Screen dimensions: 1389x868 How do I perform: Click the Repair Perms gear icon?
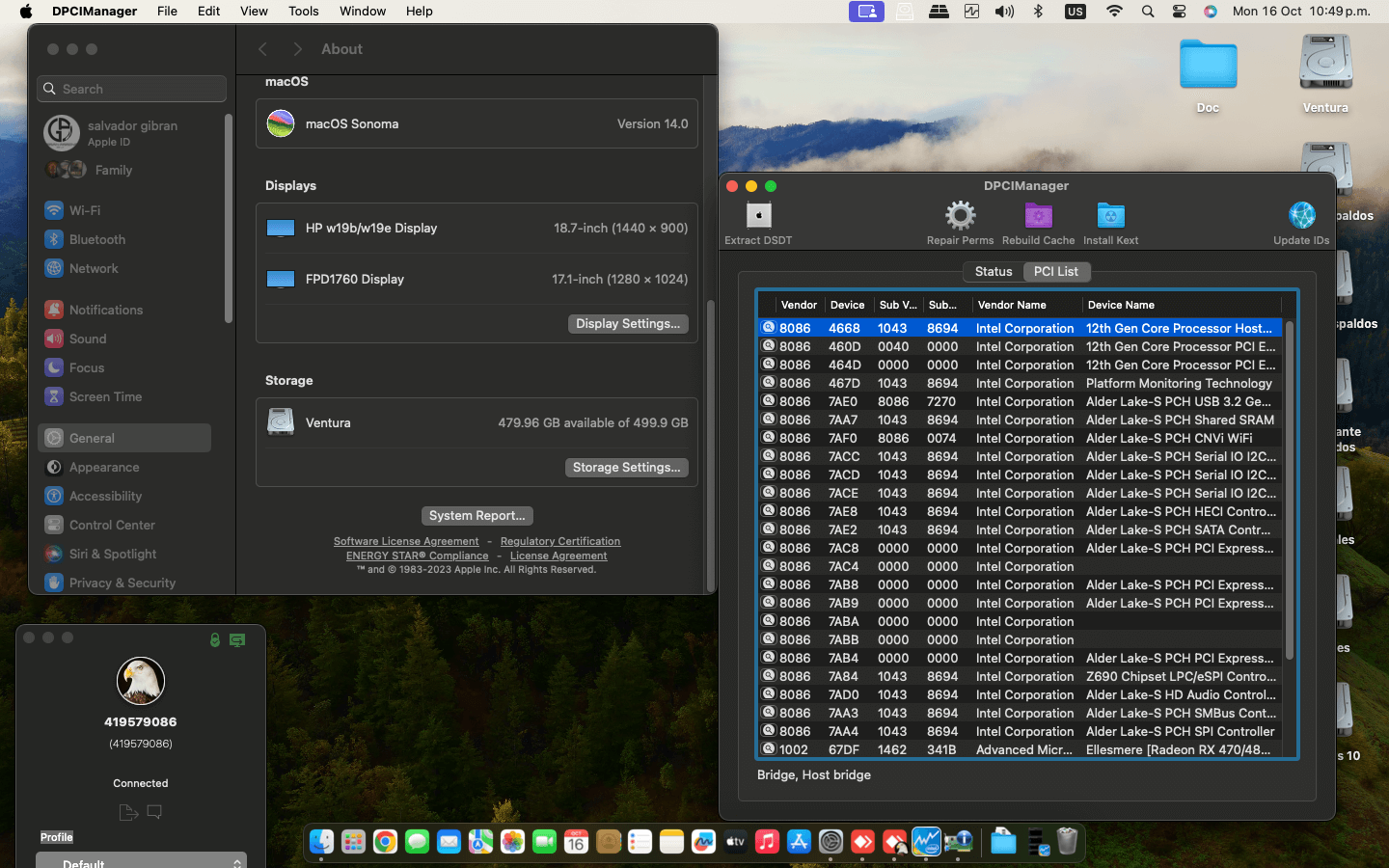coord(959,216)
